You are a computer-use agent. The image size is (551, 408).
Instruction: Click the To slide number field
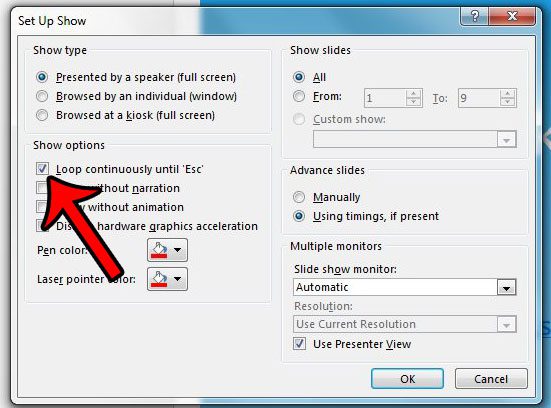pos(479,98)
